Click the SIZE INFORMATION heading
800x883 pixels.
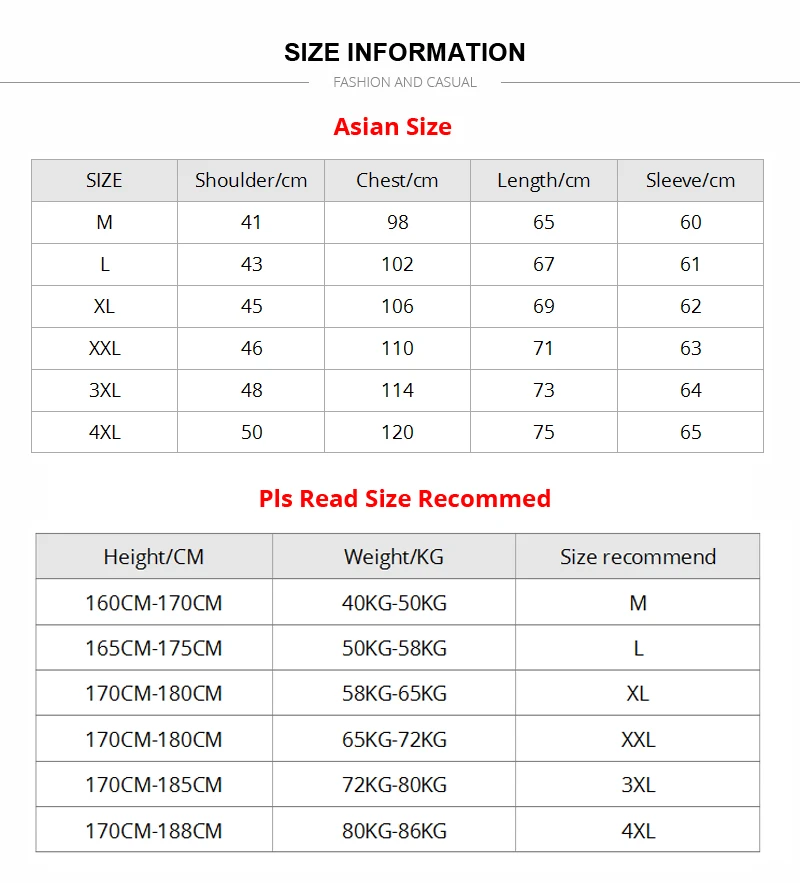pyautogui.click(x=404, y=52)
